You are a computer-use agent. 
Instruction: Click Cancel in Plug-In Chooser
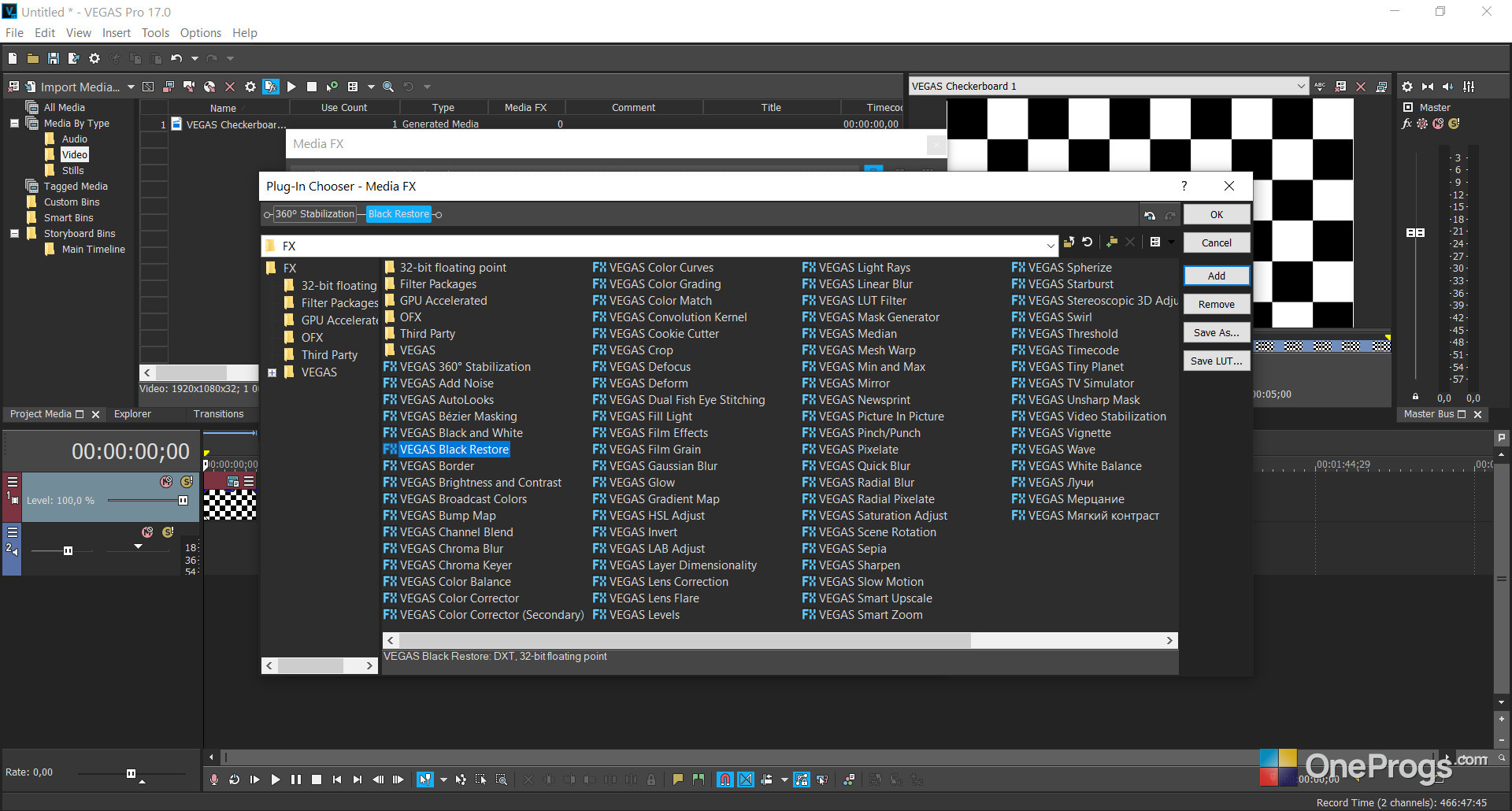tap(1217, 243)
